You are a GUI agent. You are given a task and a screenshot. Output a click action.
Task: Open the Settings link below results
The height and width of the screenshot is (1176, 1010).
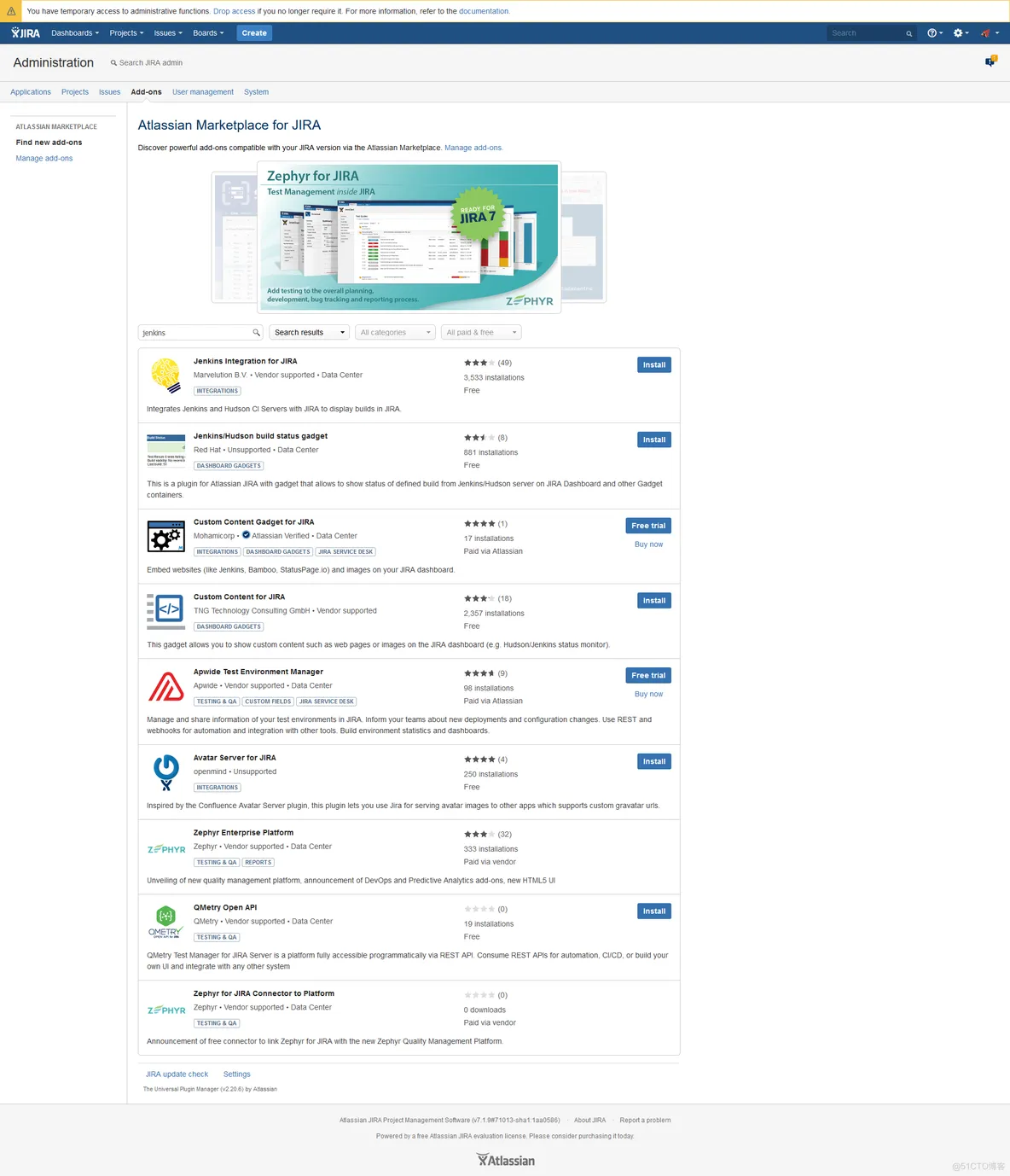[x=237, y=1074]
